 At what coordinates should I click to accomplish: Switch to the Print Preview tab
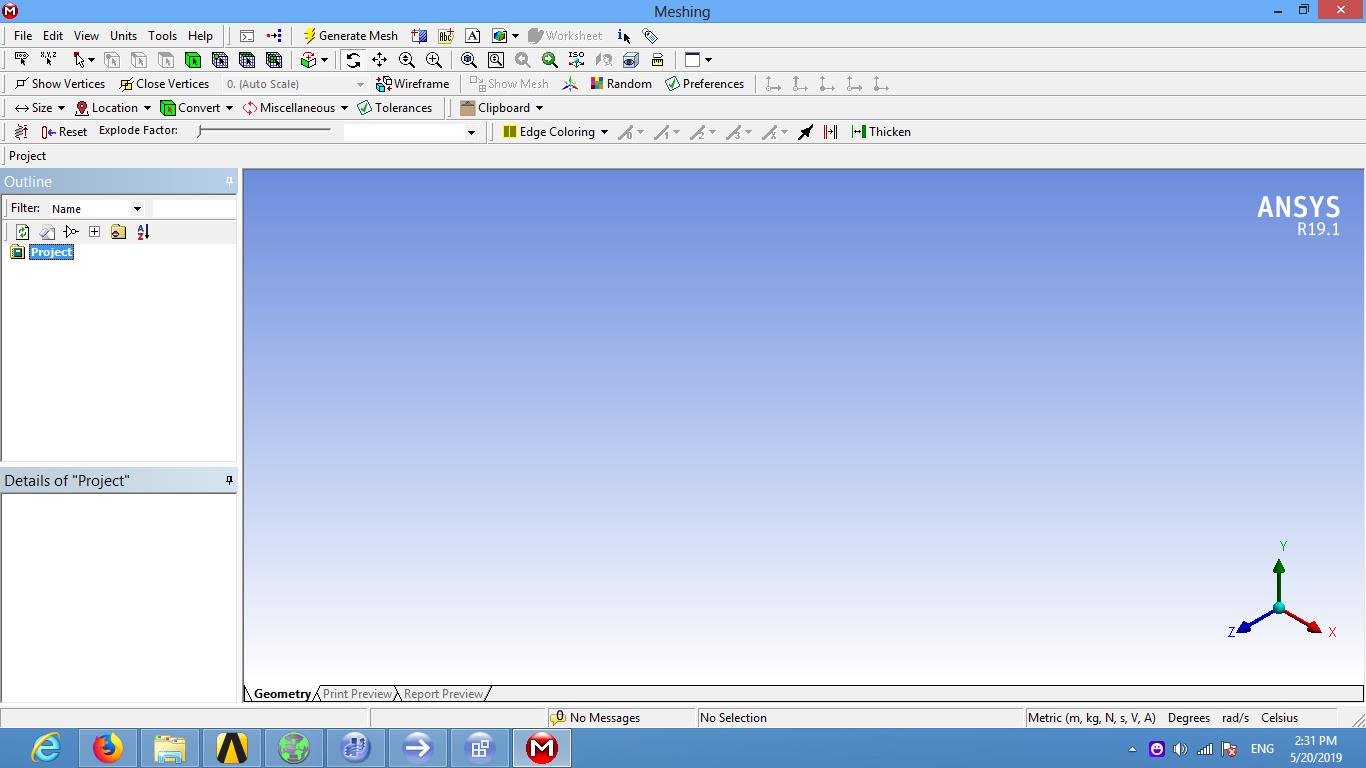(356, 693)
